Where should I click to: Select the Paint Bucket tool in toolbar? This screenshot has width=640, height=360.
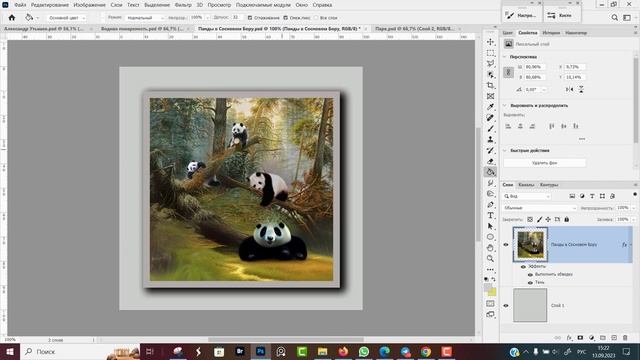490,172
